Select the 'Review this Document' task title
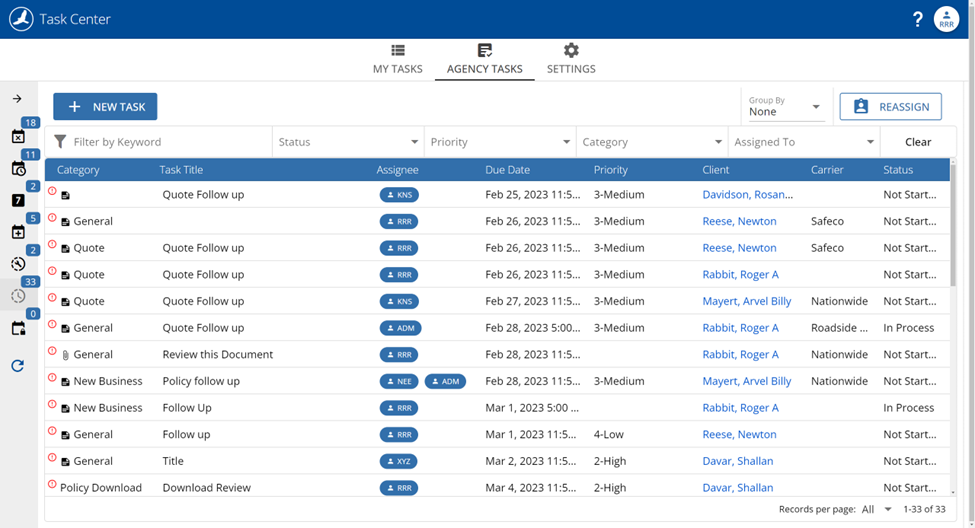Image resolution: width=975 pixels, height=528 pixels. [218, 354]
